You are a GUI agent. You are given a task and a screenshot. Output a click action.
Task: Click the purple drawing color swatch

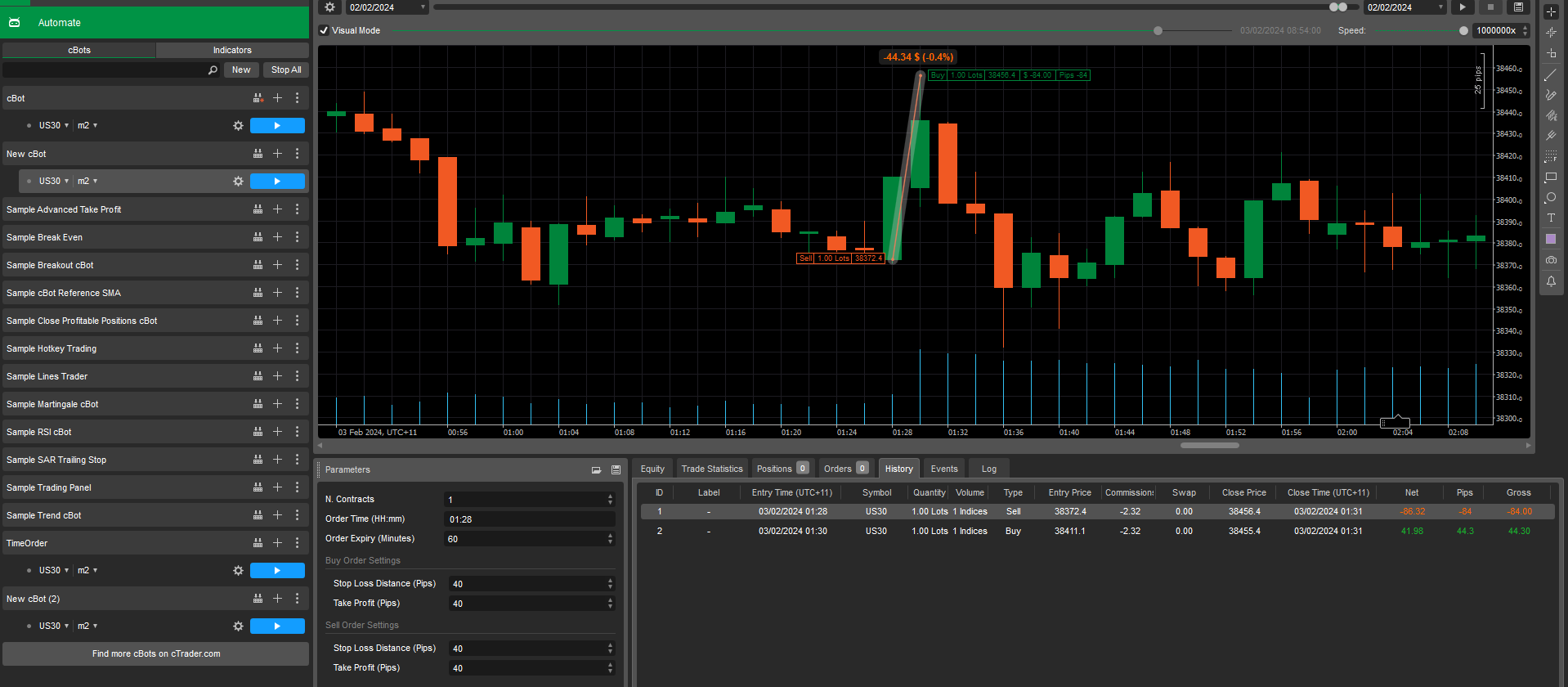(x=1550, y=239)
